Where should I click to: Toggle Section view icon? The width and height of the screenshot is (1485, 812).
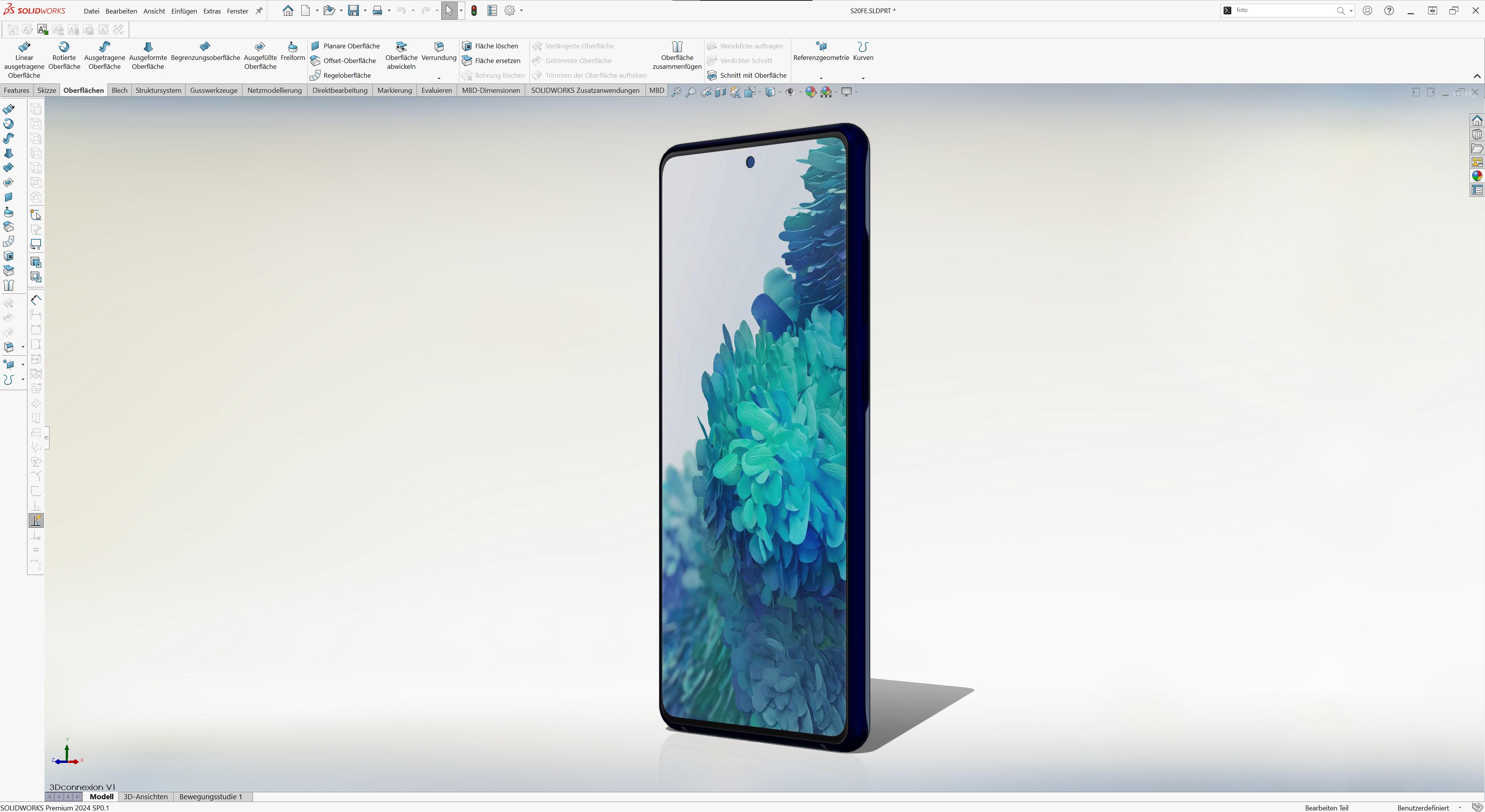click(x=720, y=92)
